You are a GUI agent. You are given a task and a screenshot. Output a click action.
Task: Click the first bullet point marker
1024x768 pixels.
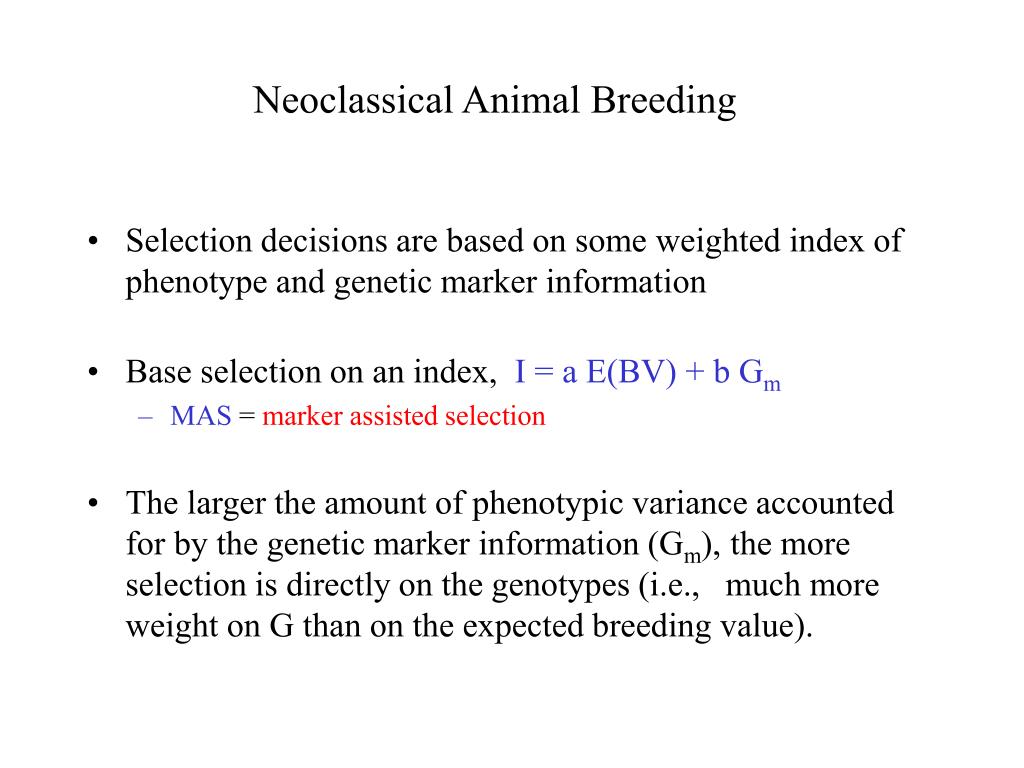click(93, 241)
